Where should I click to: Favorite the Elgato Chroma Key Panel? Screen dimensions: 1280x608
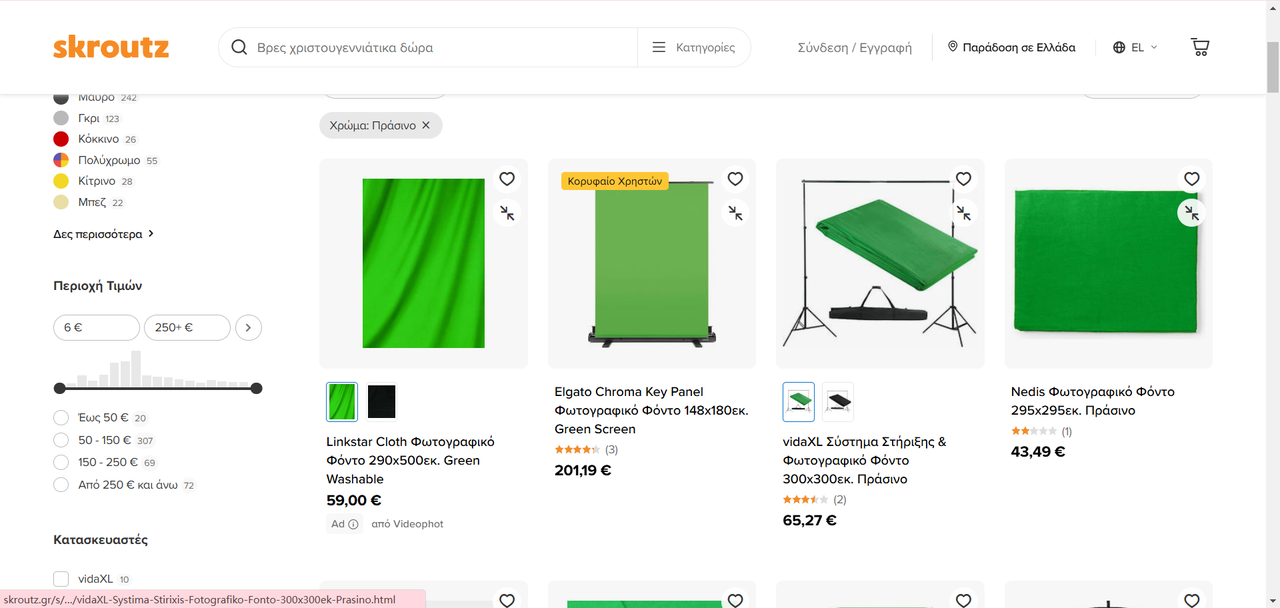pyautogui.click(x=735, y=179)
